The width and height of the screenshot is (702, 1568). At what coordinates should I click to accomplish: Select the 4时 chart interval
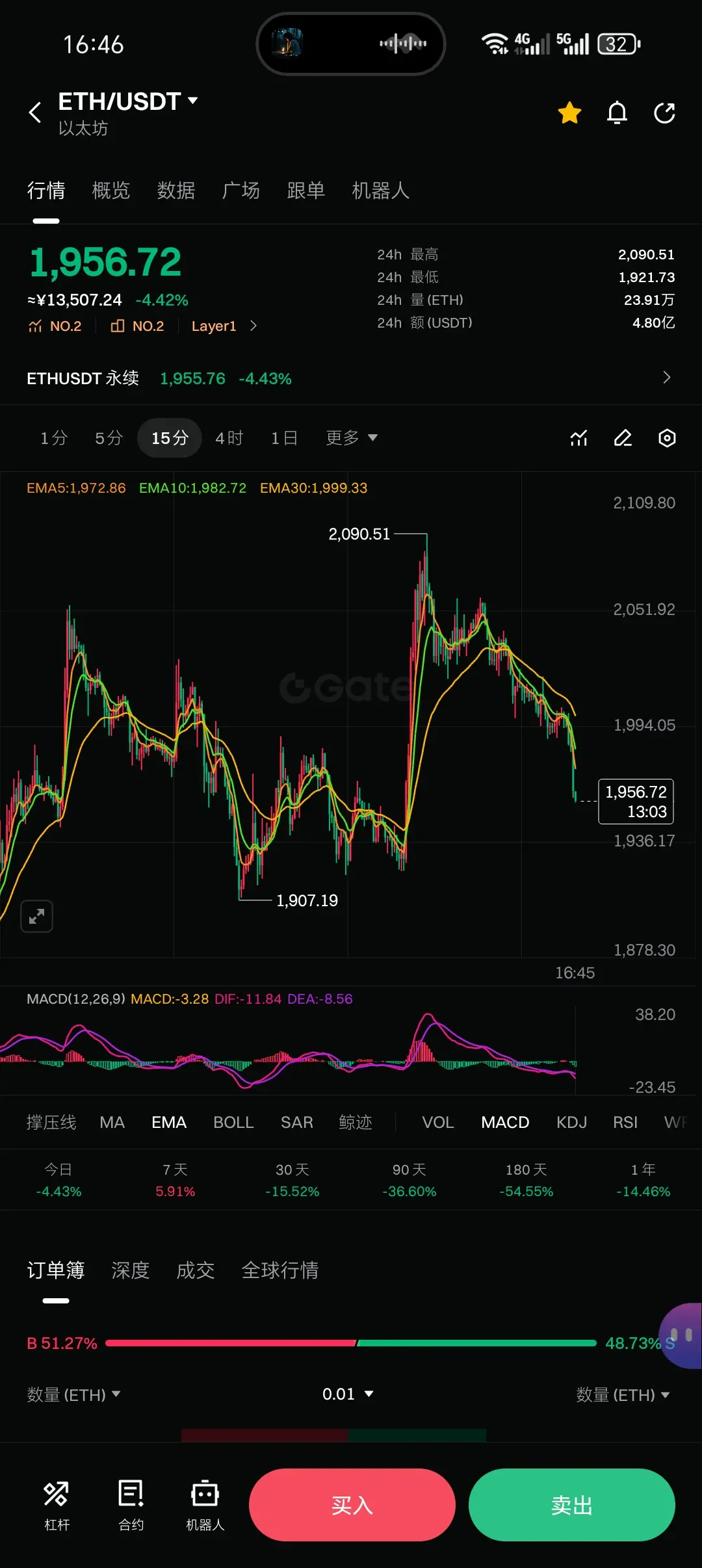click(229, 438)
